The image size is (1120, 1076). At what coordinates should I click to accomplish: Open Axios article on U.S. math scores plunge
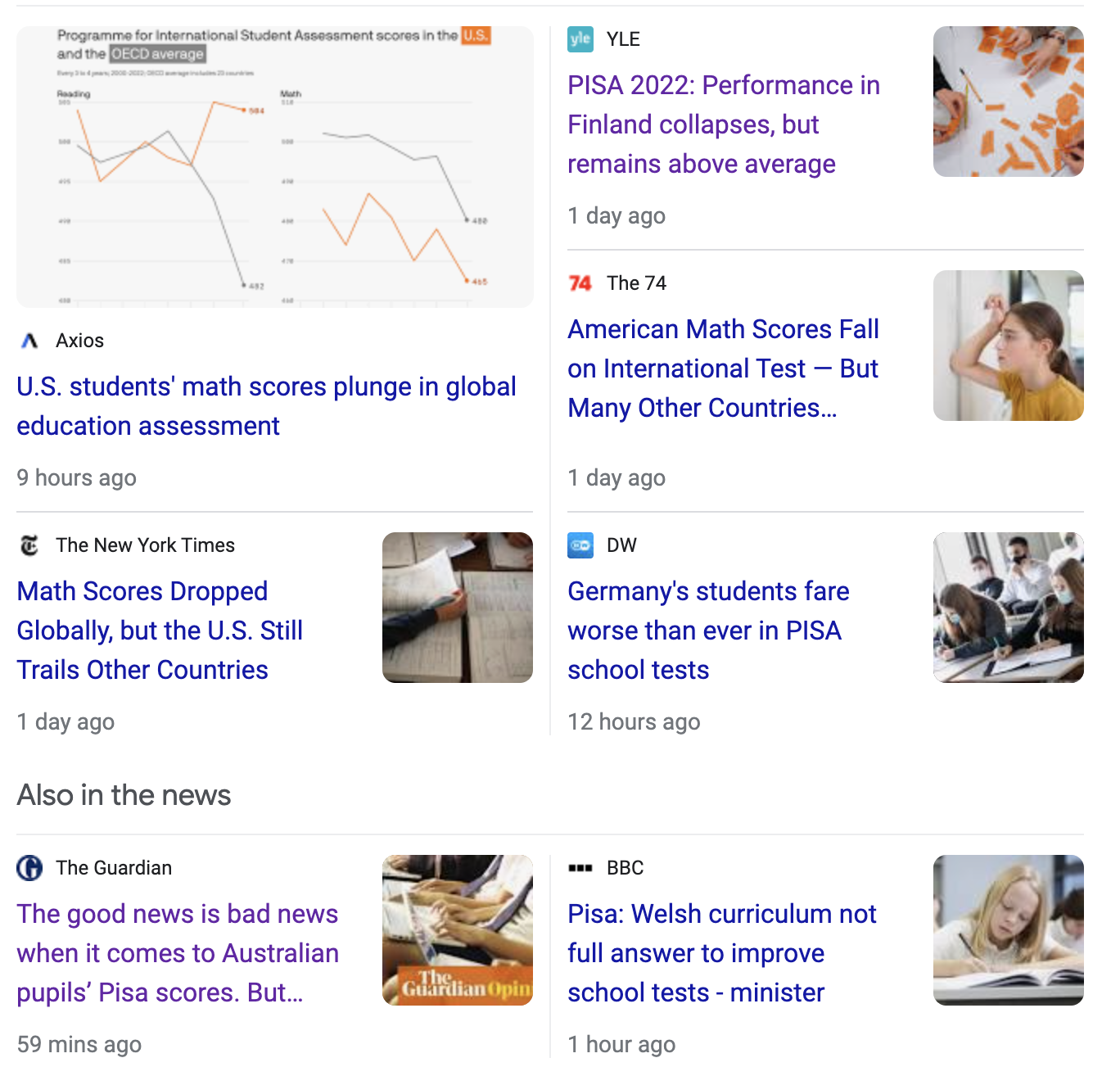tap(266, 406)
